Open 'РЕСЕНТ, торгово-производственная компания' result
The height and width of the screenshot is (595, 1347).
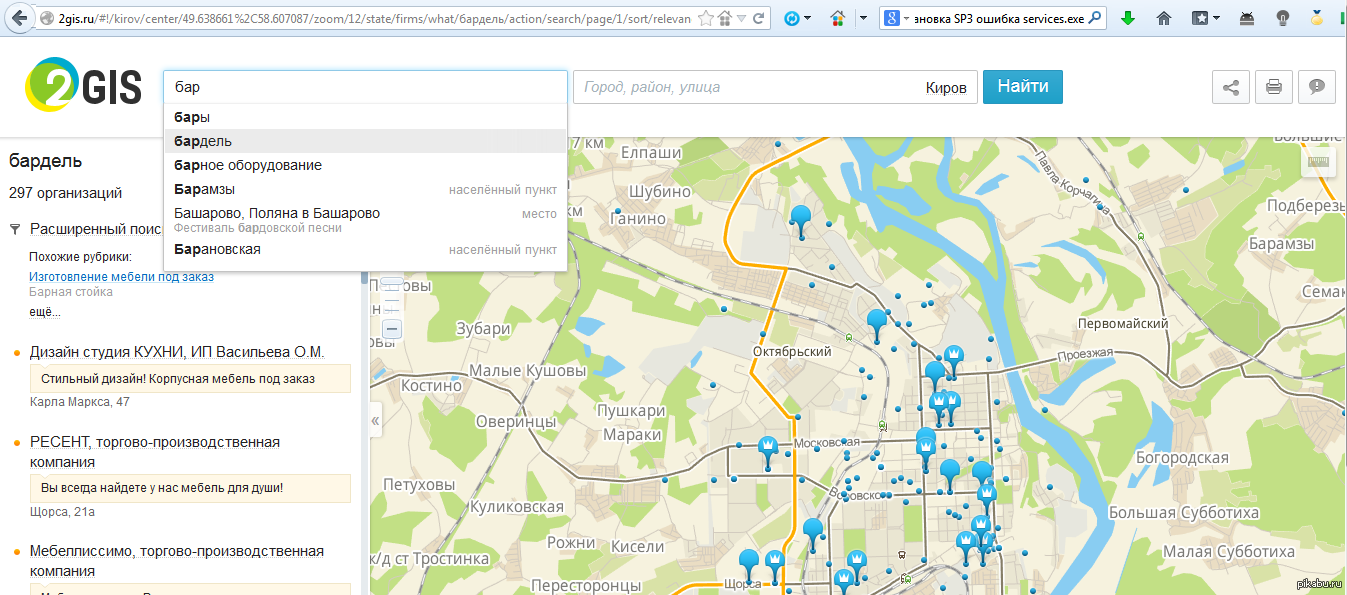[x=155, y=452]
